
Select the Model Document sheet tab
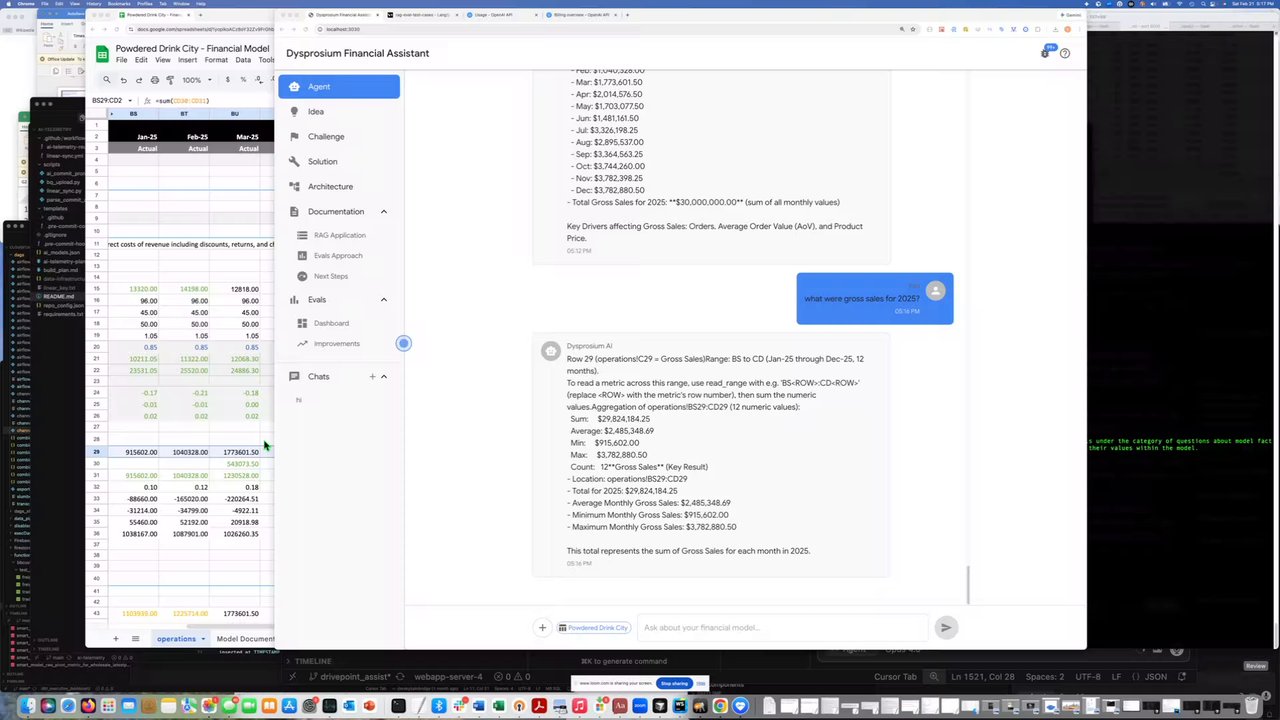245,639
